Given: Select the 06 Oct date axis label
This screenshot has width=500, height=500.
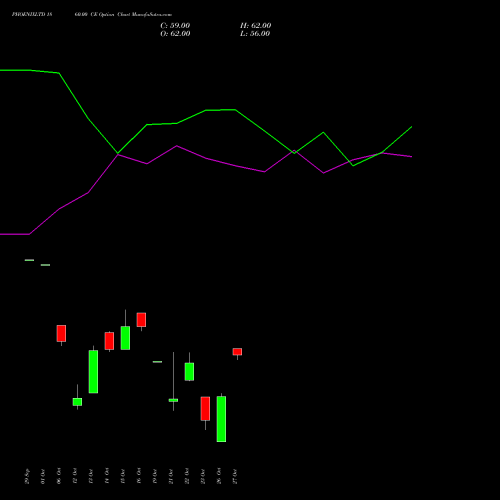Looking at the screenshot, I should [x=59, y=476].
